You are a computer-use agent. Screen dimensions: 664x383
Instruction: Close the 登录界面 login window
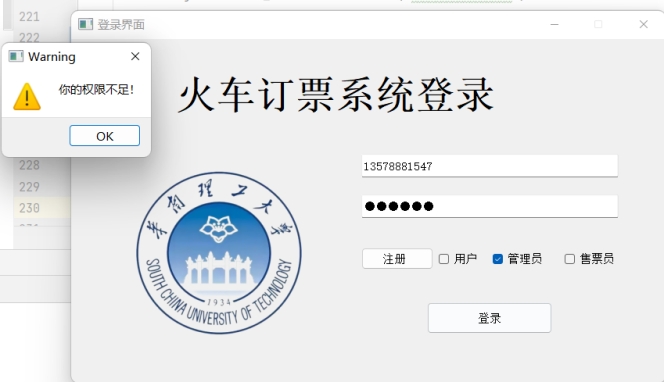point(643,25)
